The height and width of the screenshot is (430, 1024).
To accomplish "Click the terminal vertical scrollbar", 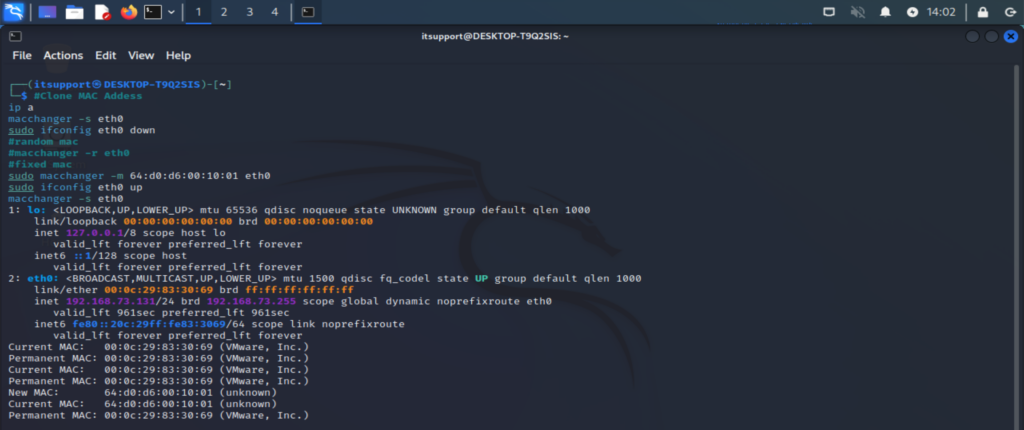I will tap(1018, 245).
